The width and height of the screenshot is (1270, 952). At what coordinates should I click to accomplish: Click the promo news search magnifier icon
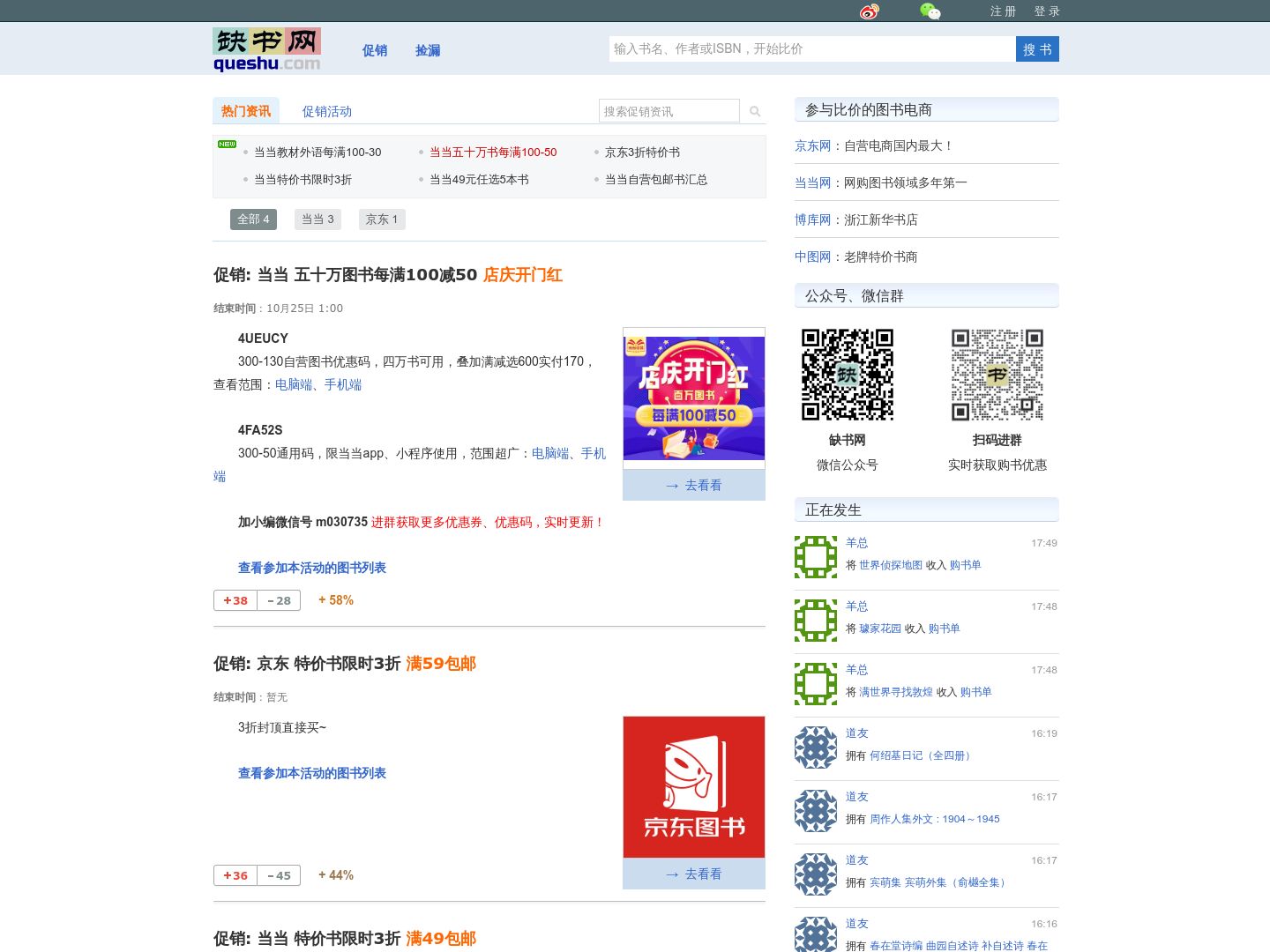pyautogui.click(x=755, y=111)
